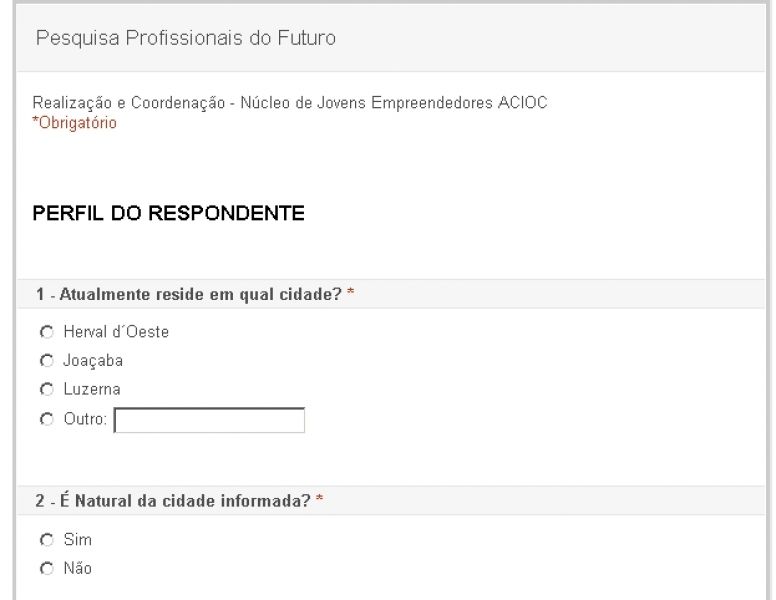Click the Joaçaba option label text
Screen dimensions: 776x600
click(93, 360)
